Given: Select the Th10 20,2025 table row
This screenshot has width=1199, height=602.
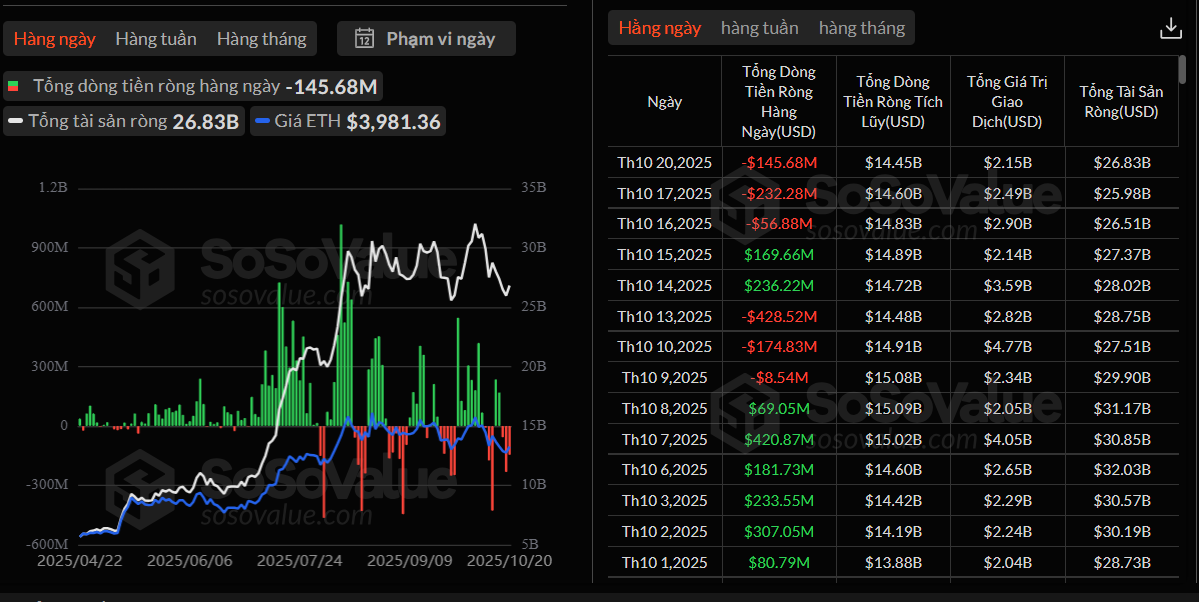Looking at the screenshot, I should [665, 163].
